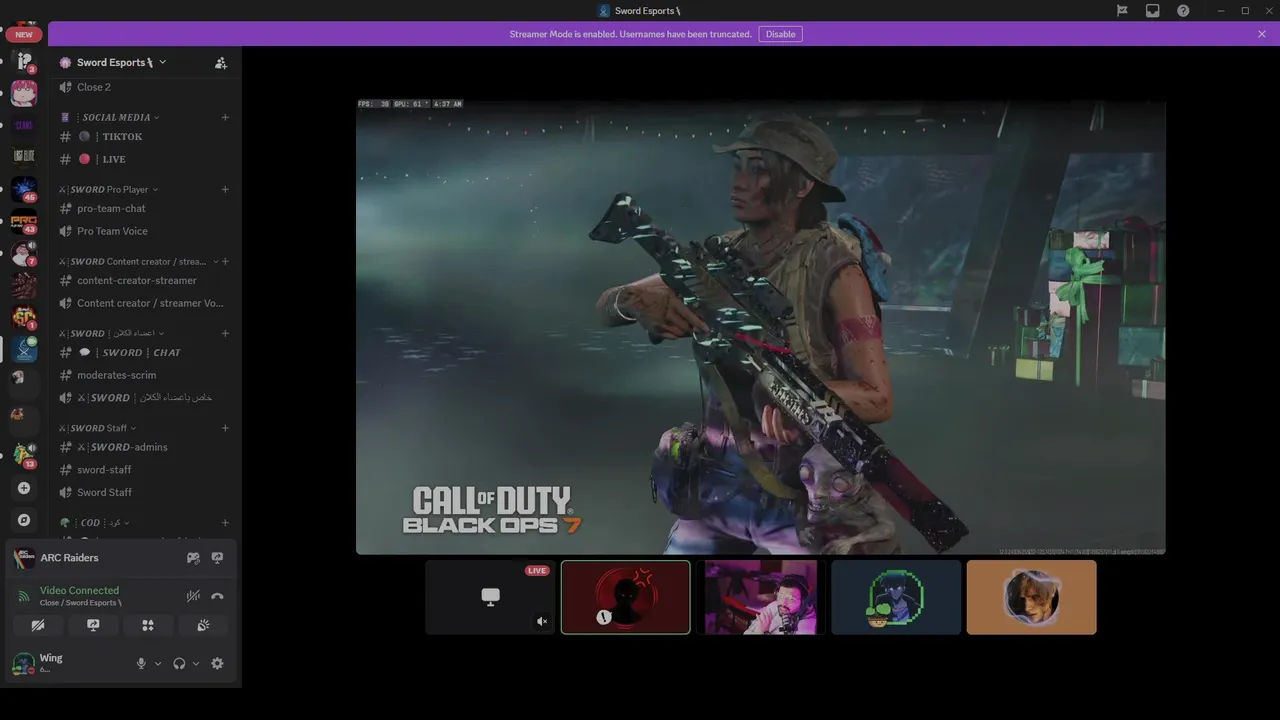Image resolution: width=1280 pixels, height=720 pixels.
Task: Toggle the camera on
Action: (x=38, y=625)
